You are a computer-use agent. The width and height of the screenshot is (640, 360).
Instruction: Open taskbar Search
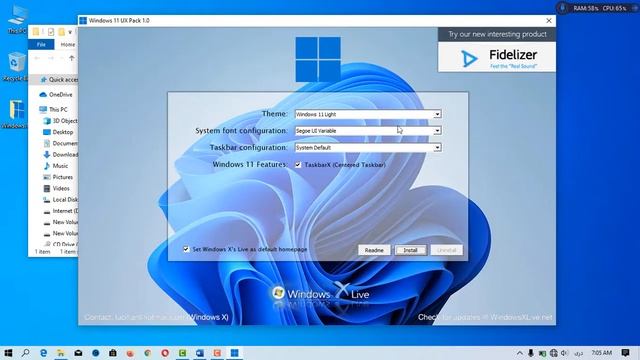26,353
